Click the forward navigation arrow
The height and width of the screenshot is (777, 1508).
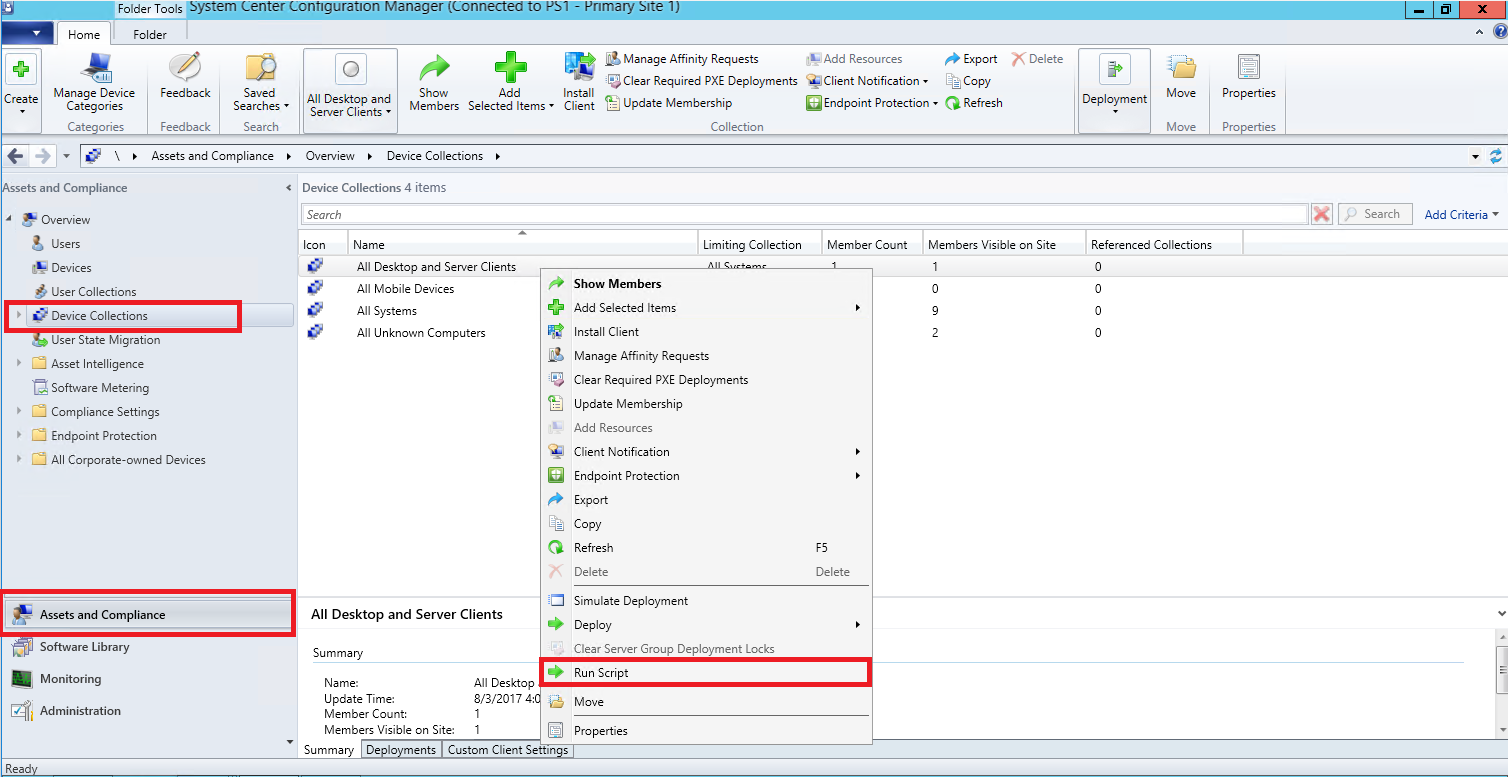43,156
